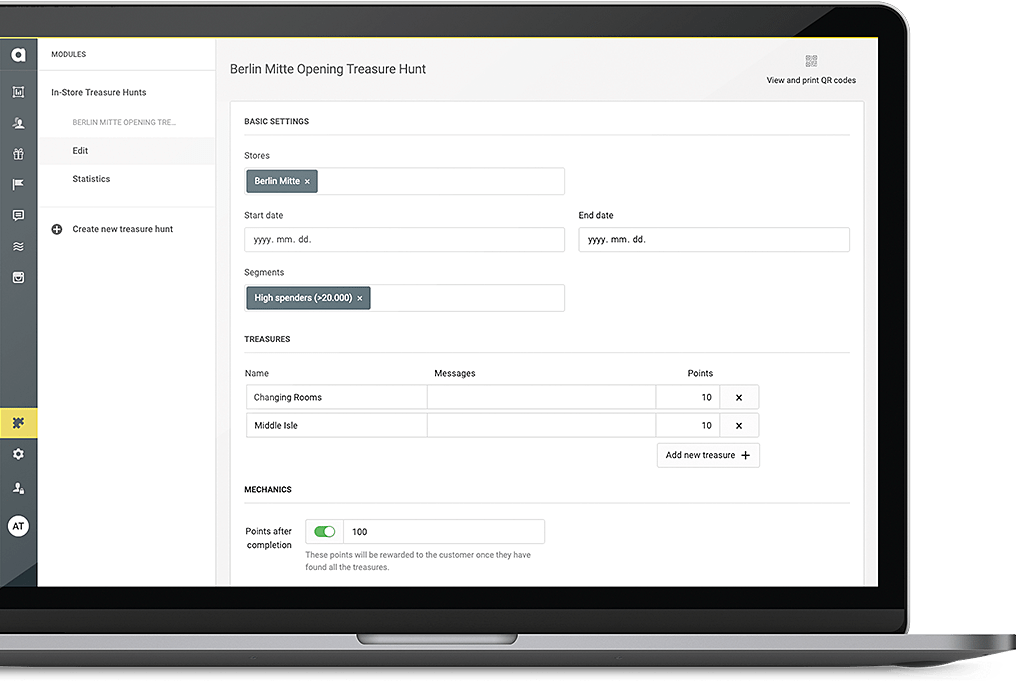Delete the Changing Rooms treasure row

(x=739, y=397)
